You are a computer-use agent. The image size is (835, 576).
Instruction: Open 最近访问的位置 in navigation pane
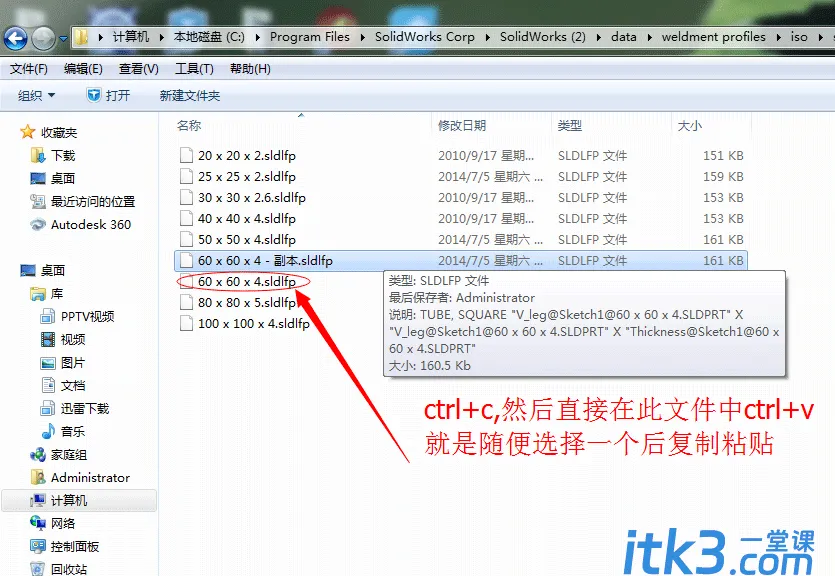83,201
